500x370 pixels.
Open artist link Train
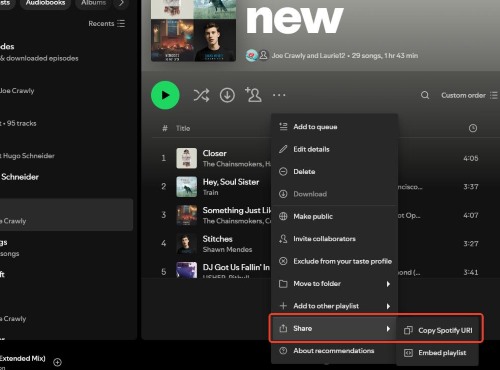tap(210, 192)
